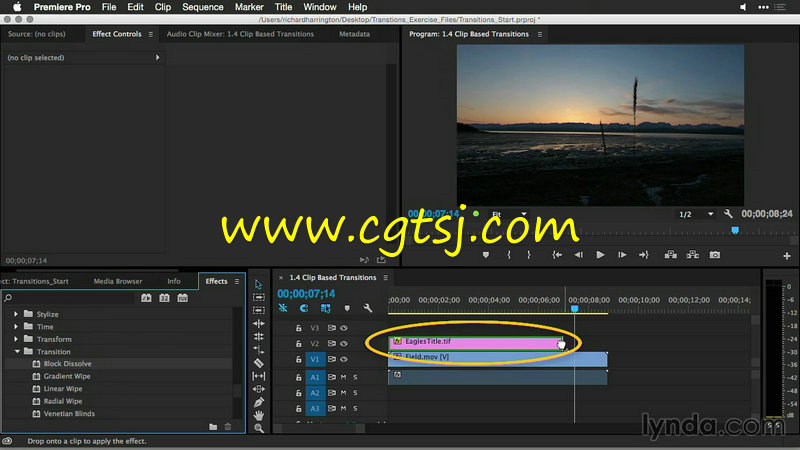This screenshot has width=800, height=450.
Task: Click the Mark Out bracket button
Action: click(x=529, y=255)
